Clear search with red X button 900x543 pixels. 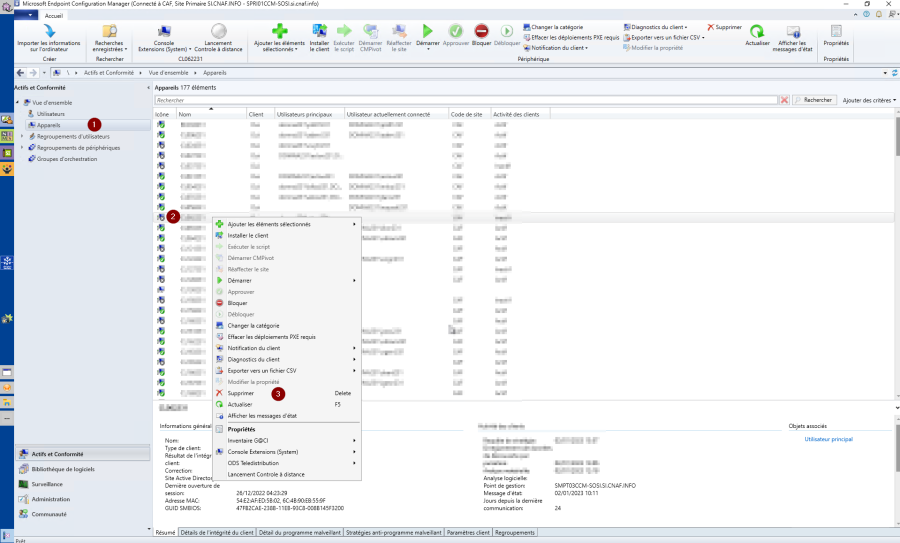(x=784, y=100)
